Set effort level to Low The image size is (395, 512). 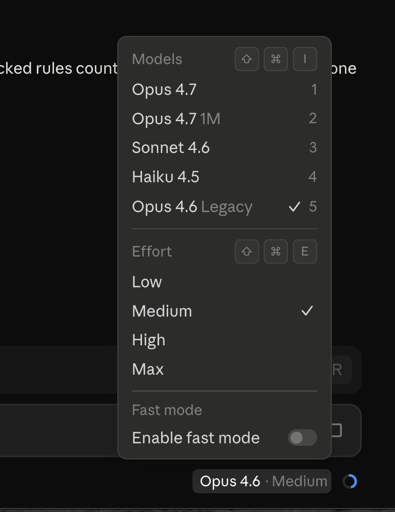[x=224, y=282]
